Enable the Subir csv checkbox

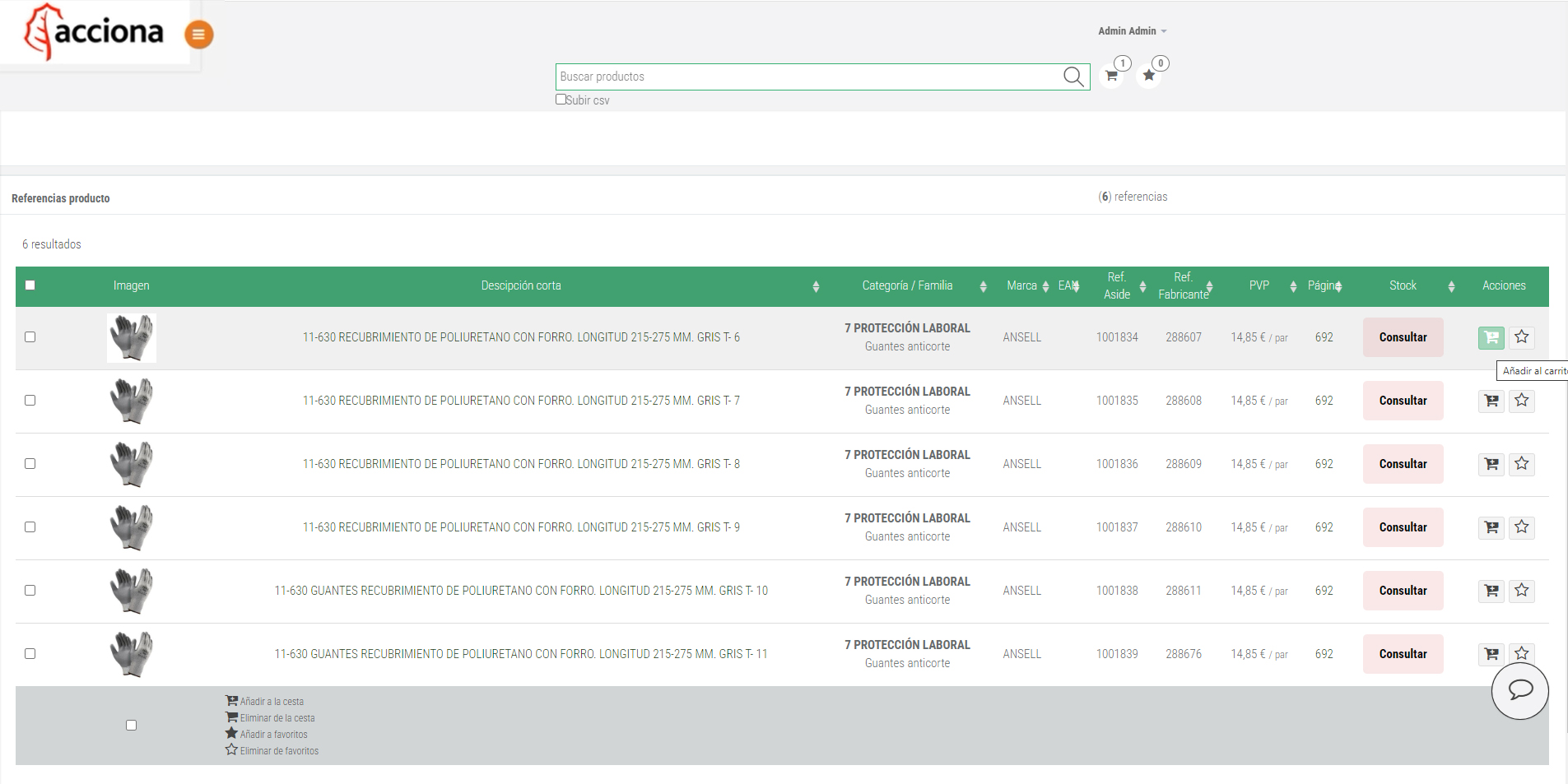pyautogui.click(x=561, y=100)
